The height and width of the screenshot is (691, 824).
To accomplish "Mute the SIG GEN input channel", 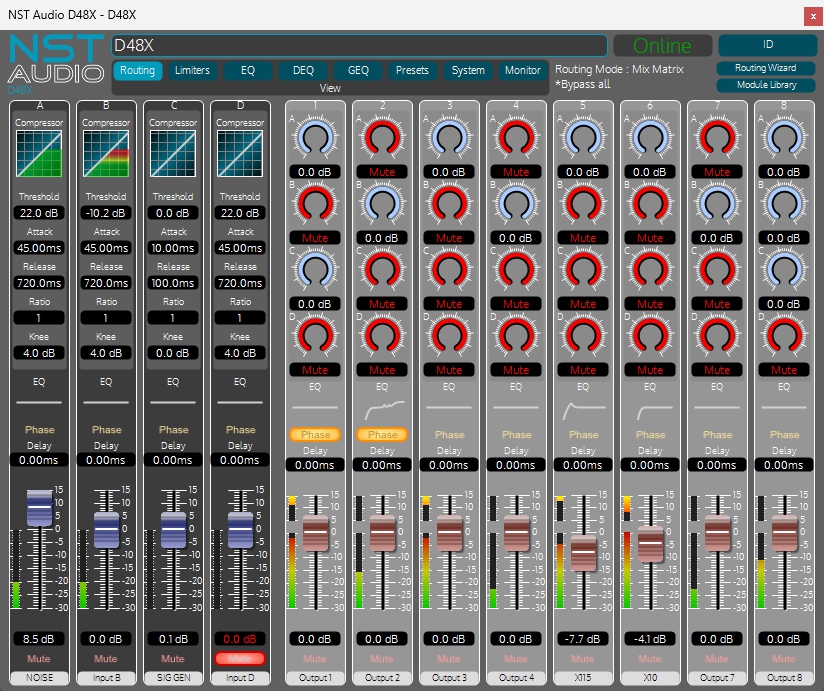I will click(x=173, y=658).
